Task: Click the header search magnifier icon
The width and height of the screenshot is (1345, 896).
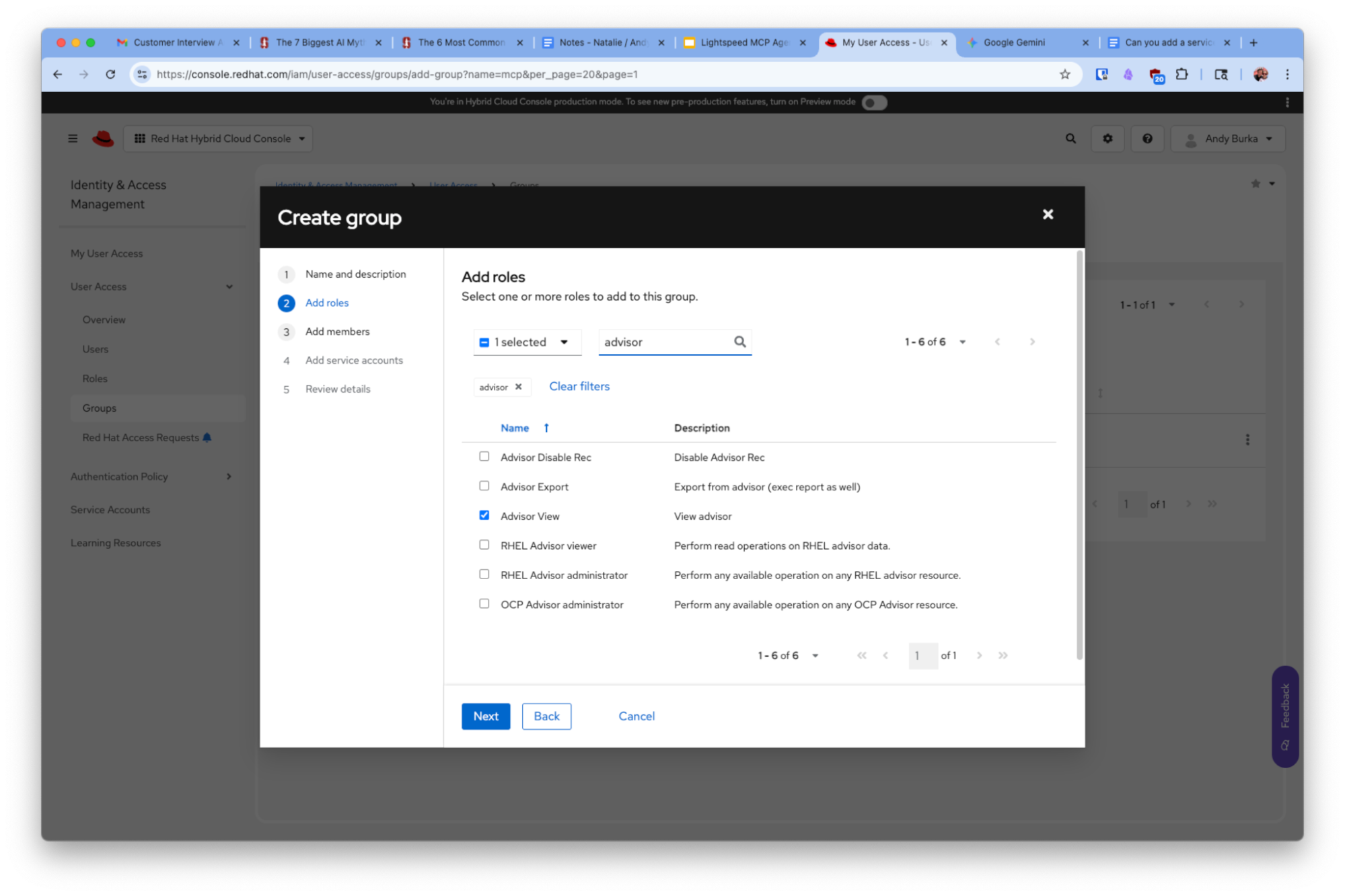Action: [x=1070, y=139]
